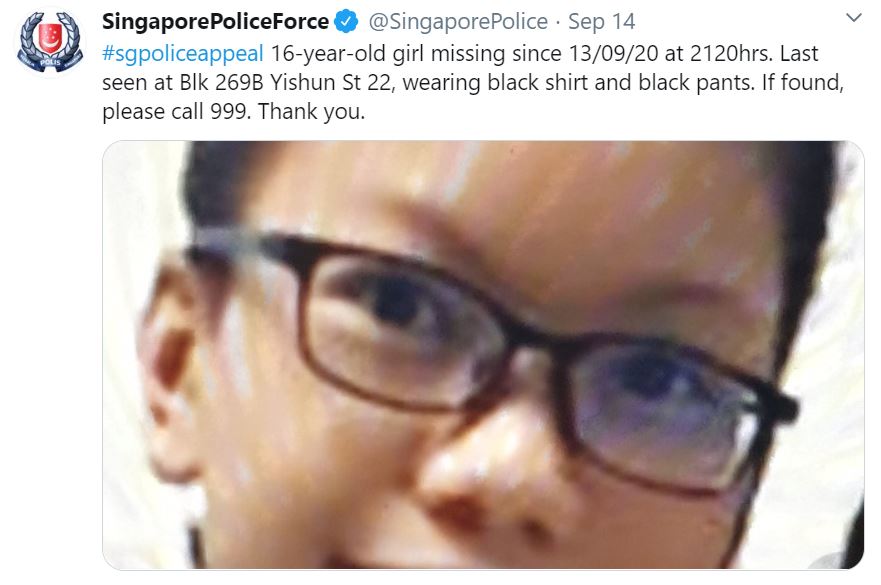The width and height of the screenshot is (881, 585).
Task: Click the blue verified badge checkmark
Action: click(x=346, y=22)
